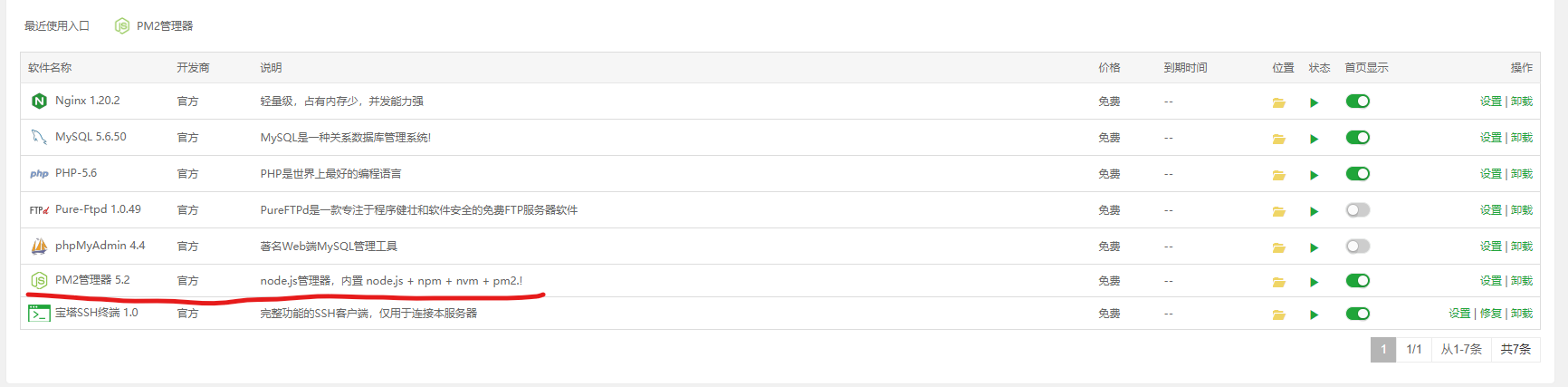Open 设置 for MySQL 5.6.50
The image size is (1568, 387).
(1490, 138)
